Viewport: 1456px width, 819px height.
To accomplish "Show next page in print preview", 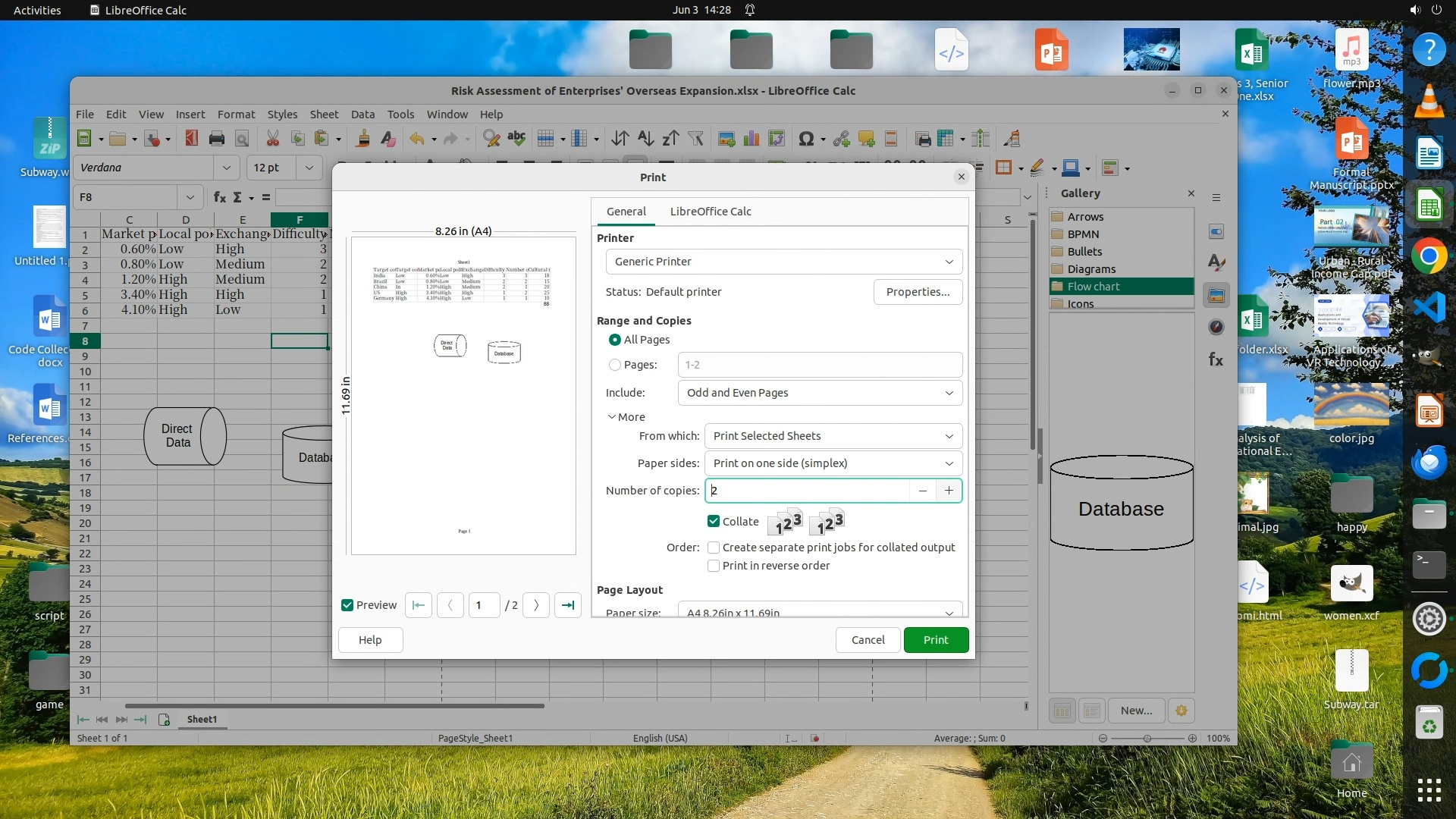I will (536, 605).
